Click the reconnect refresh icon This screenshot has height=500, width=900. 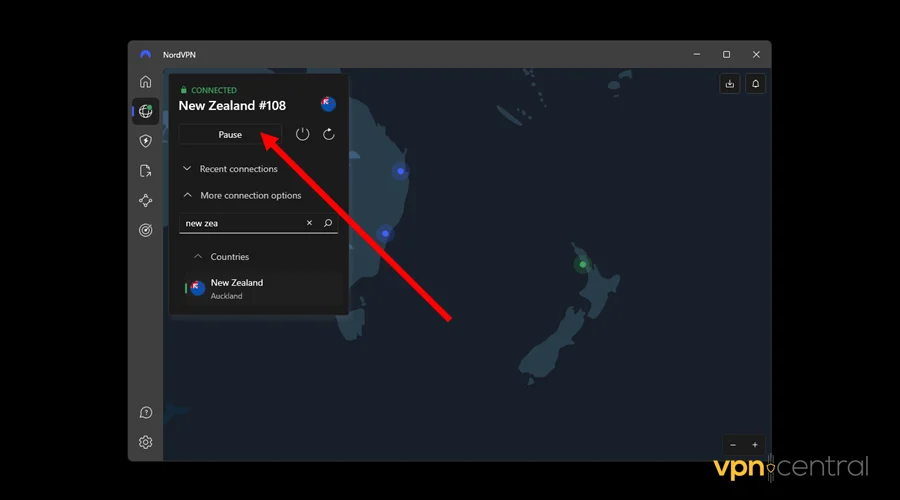(328, 134)
